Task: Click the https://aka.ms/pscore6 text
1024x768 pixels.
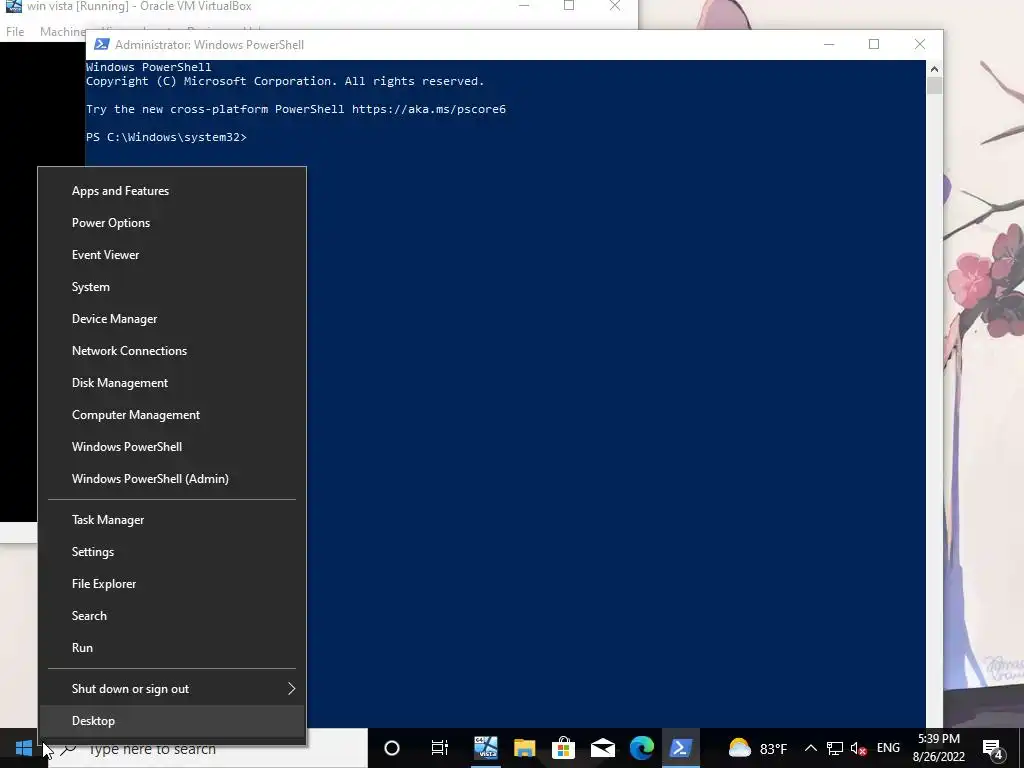Action: [x=429, y=109]
